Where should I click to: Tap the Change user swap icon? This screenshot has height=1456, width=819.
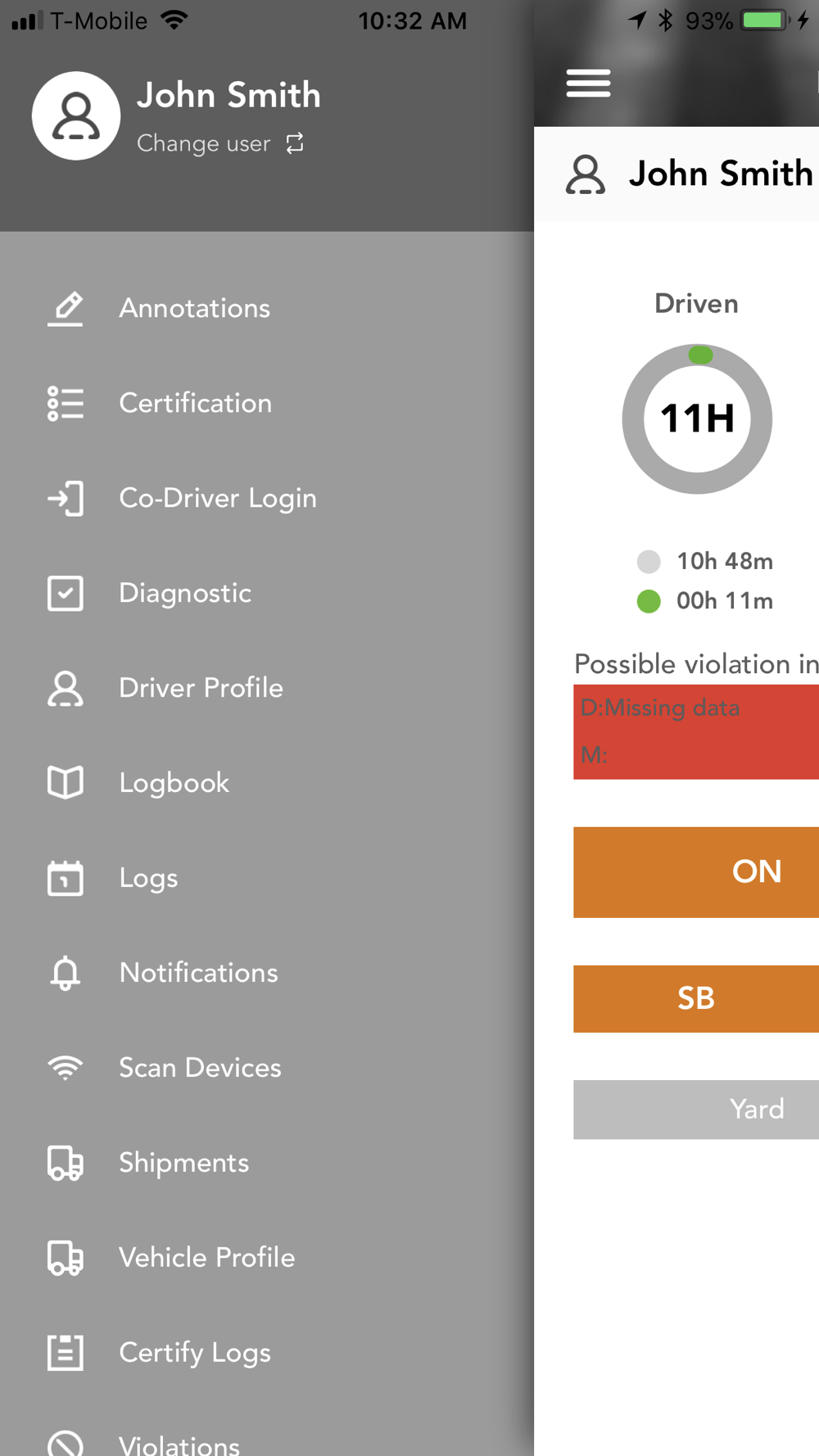295,143
